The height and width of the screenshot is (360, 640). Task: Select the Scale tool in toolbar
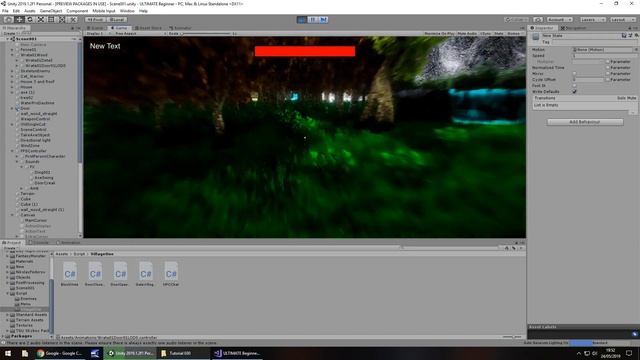(x=40, y=20)
